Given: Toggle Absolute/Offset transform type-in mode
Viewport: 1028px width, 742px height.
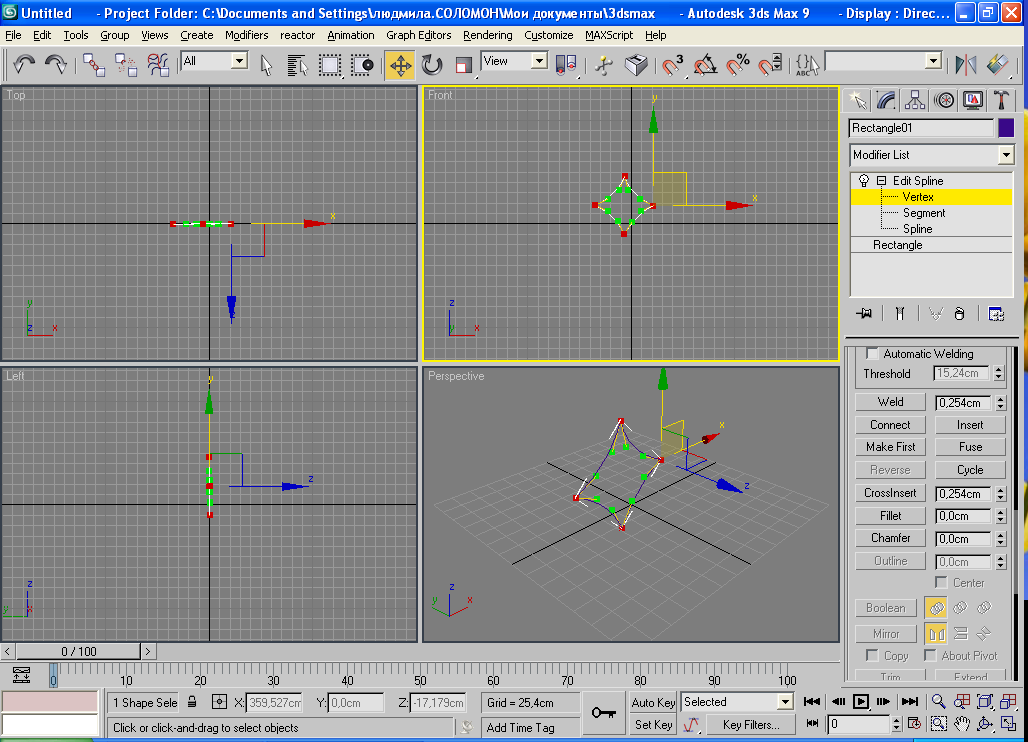Looking at the screenshot, I should 219,702.
